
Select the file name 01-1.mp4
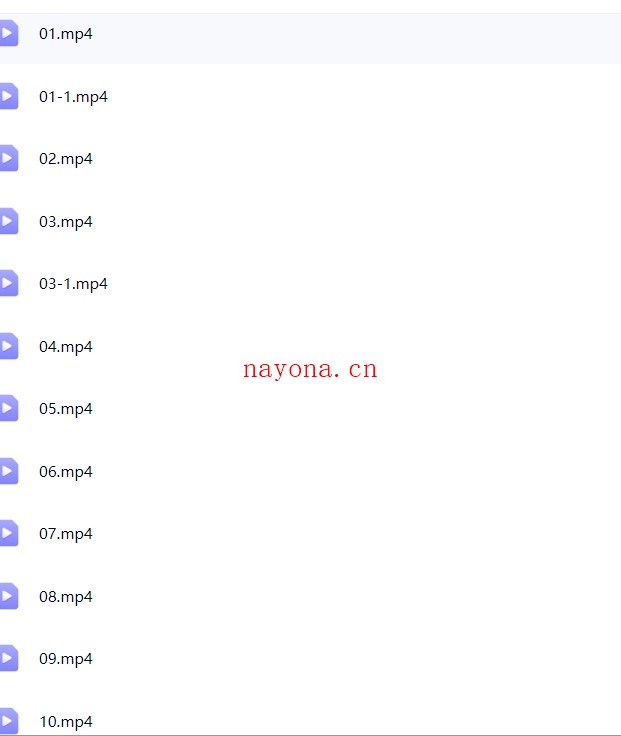73,97
